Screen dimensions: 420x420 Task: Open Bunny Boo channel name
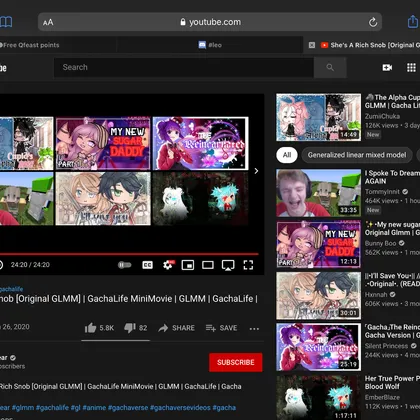pos(380,243)
